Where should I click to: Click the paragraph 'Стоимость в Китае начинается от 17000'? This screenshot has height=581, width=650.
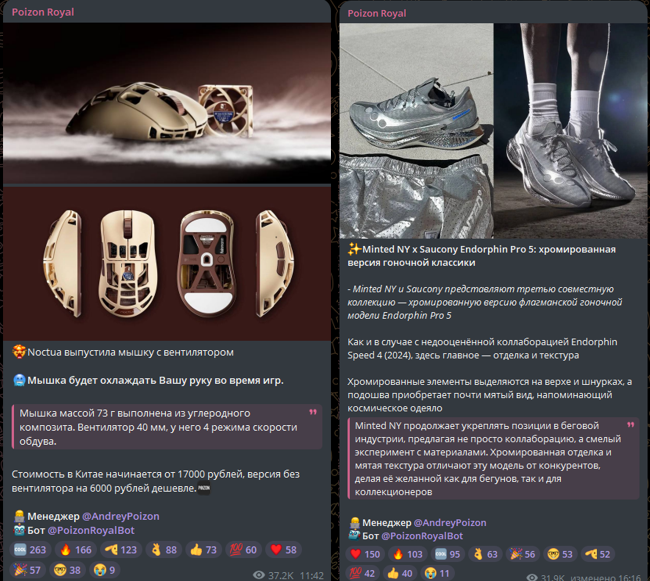pos(155,481)
